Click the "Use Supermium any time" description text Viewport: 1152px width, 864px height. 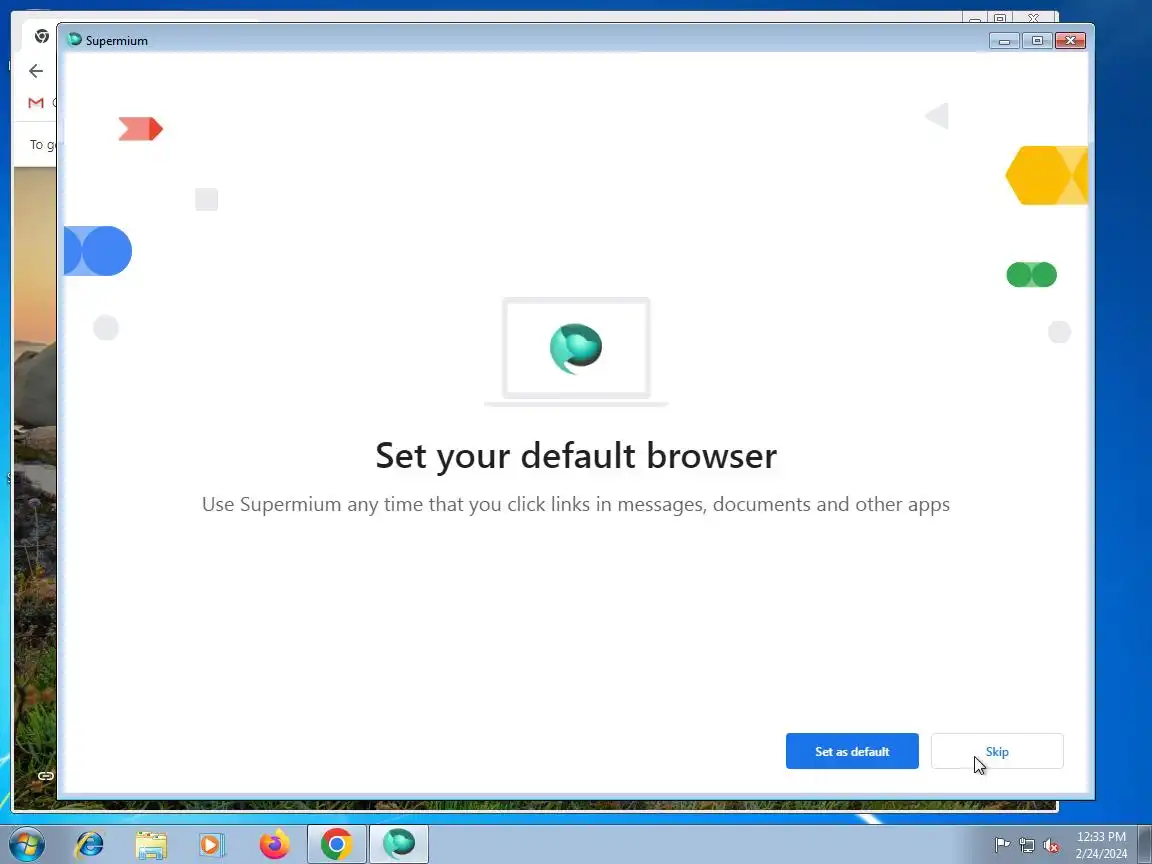(576, 505)
